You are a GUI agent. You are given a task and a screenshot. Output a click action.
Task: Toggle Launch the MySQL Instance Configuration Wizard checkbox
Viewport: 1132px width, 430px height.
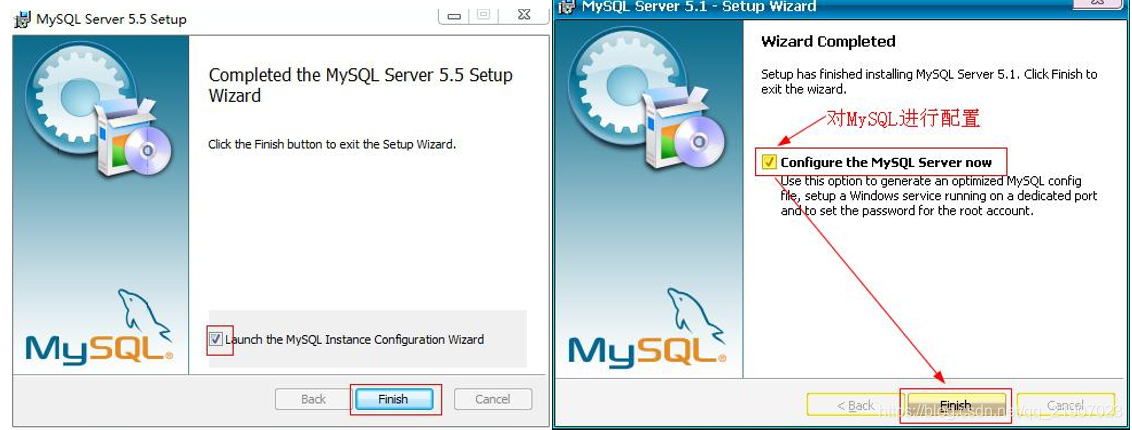click(215, 339)
